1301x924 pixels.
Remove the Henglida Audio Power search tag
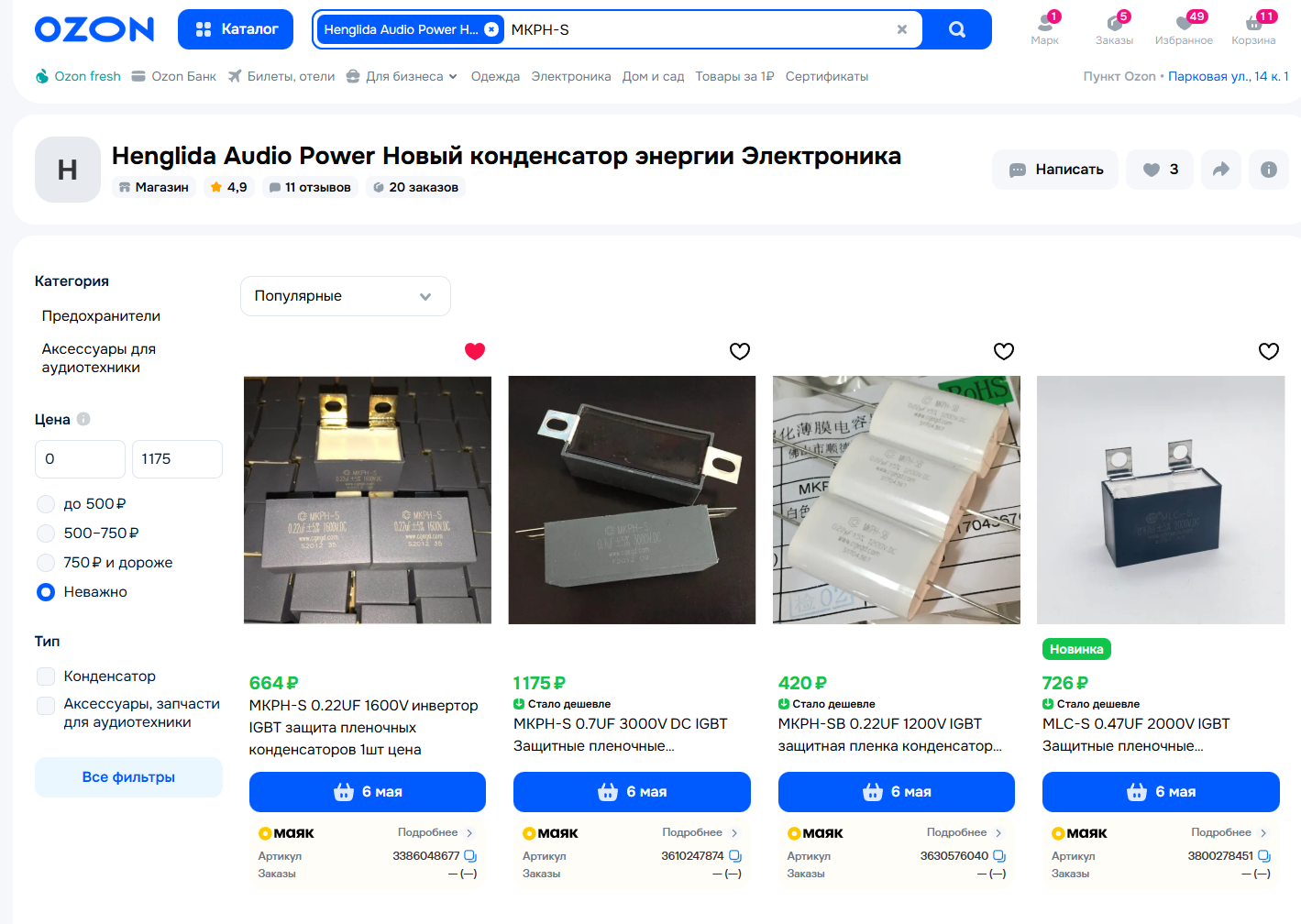pyautogui.click(x=491, y=29)
